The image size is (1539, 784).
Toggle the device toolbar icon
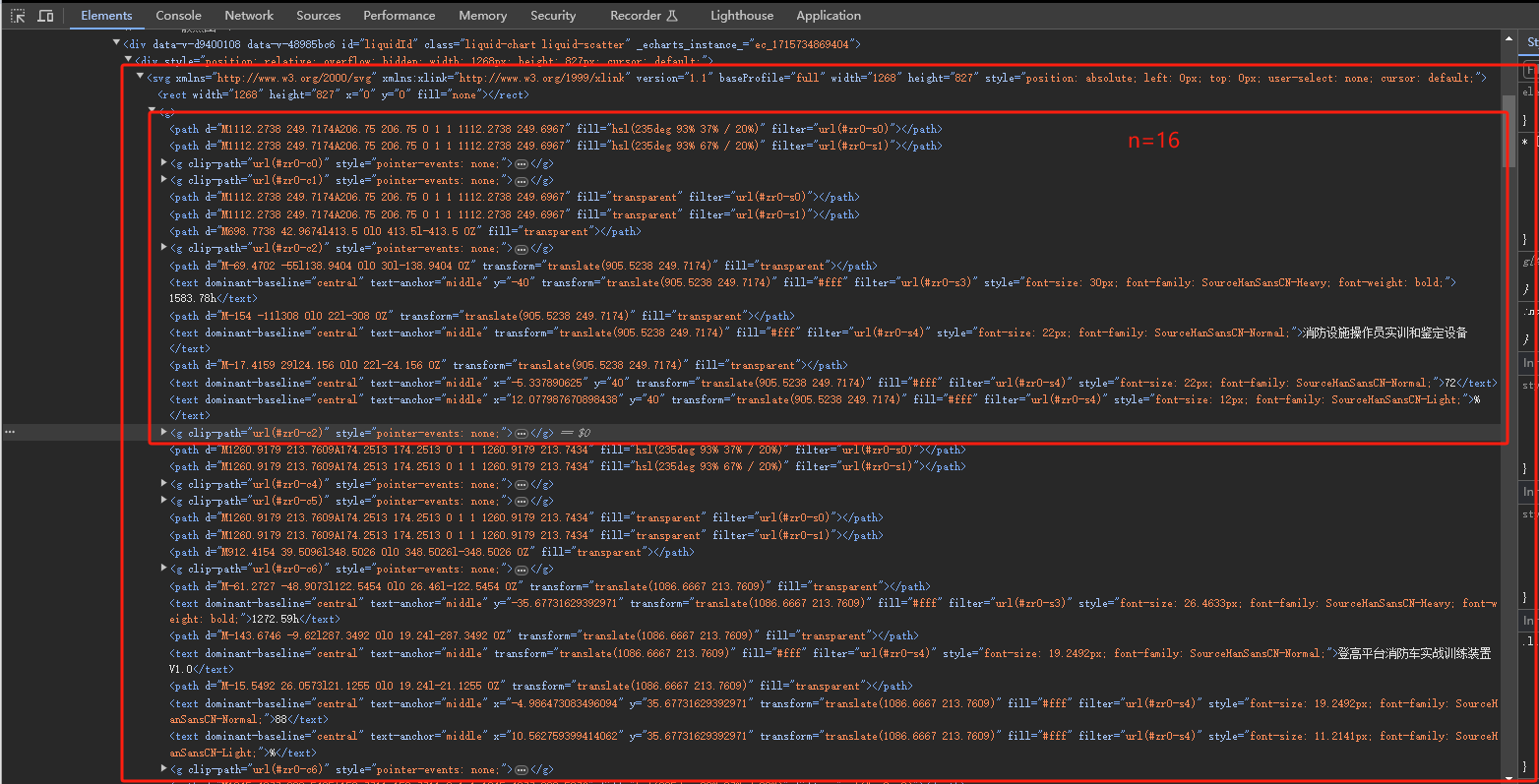pyautogui.click(x=45, y=16)
